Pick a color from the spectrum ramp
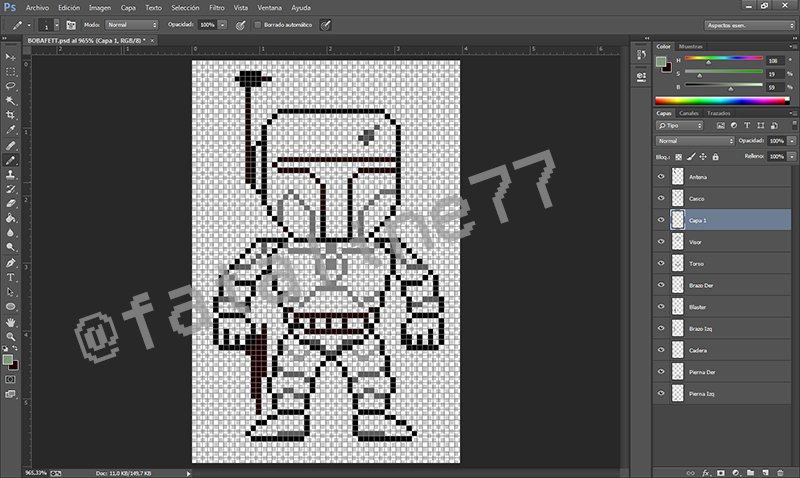800x478 pixels. pyautogui.click(x=722, y=100)
